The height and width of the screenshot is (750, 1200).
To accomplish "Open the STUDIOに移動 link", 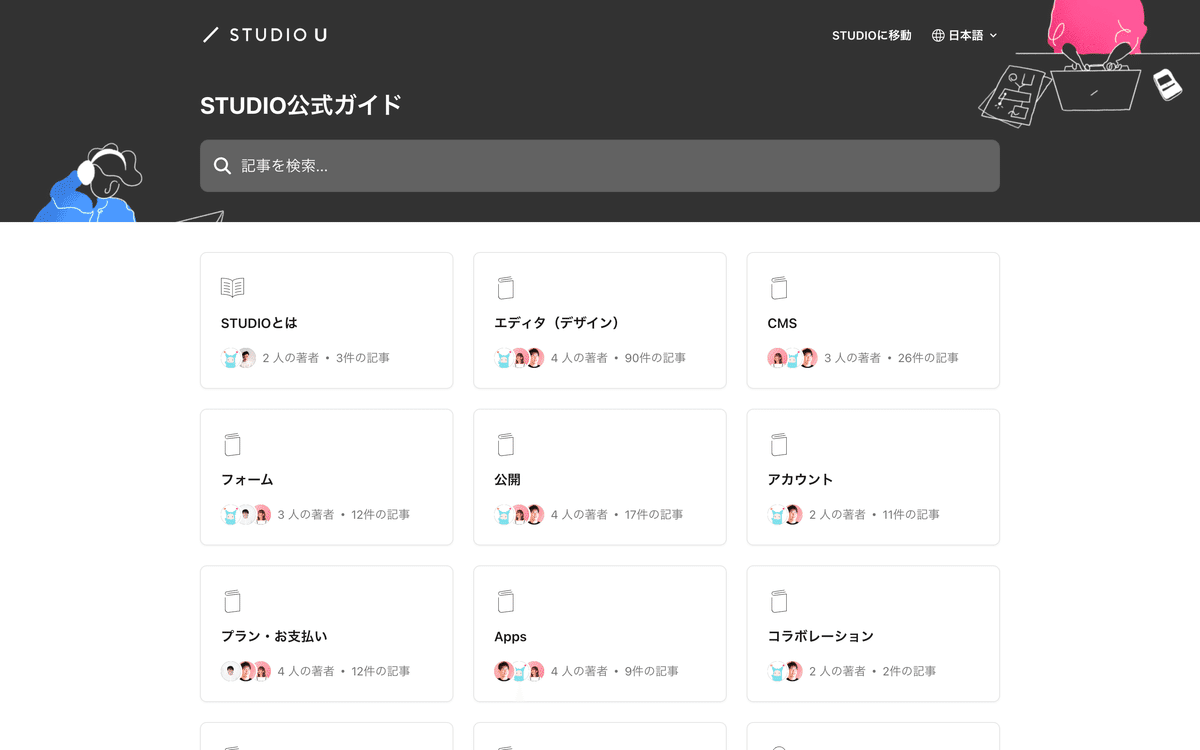I will click(872, 35).
